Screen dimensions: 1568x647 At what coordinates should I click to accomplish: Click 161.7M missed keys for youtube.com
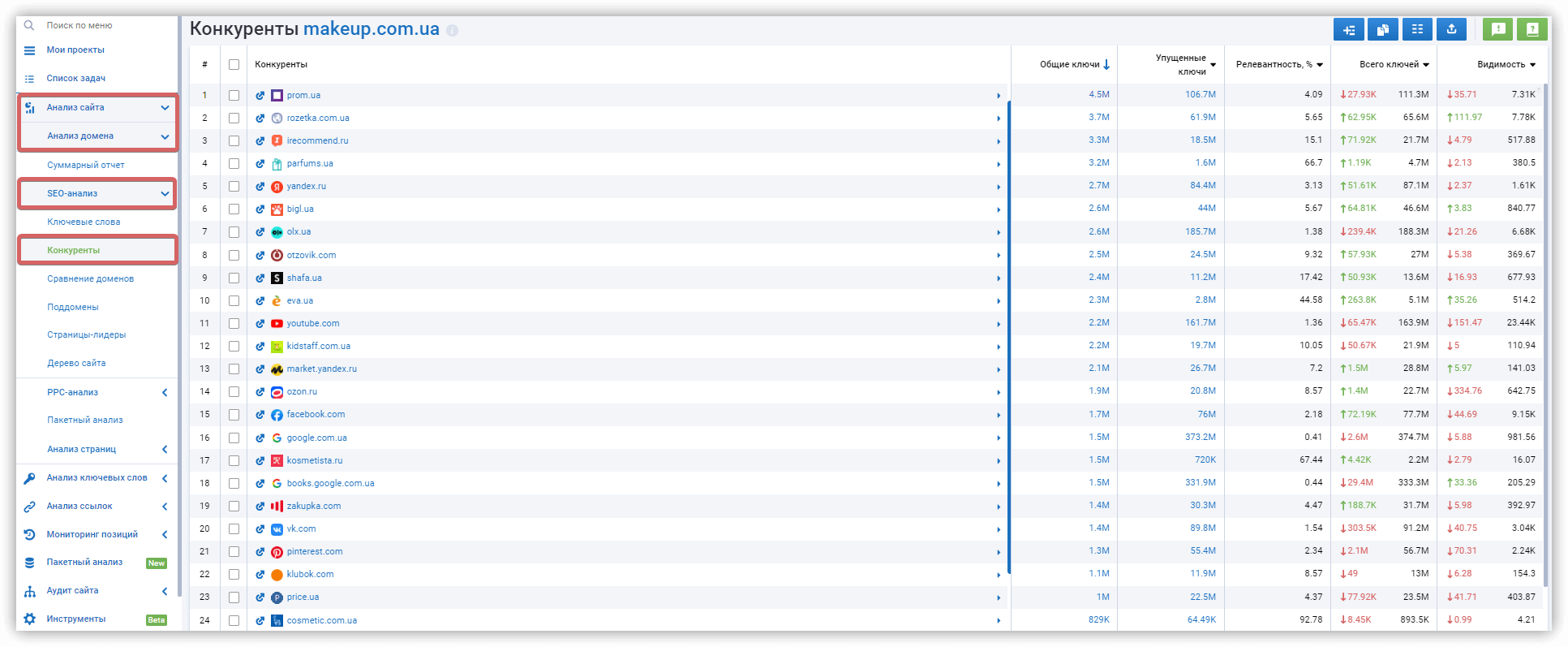coord(1201,323)
